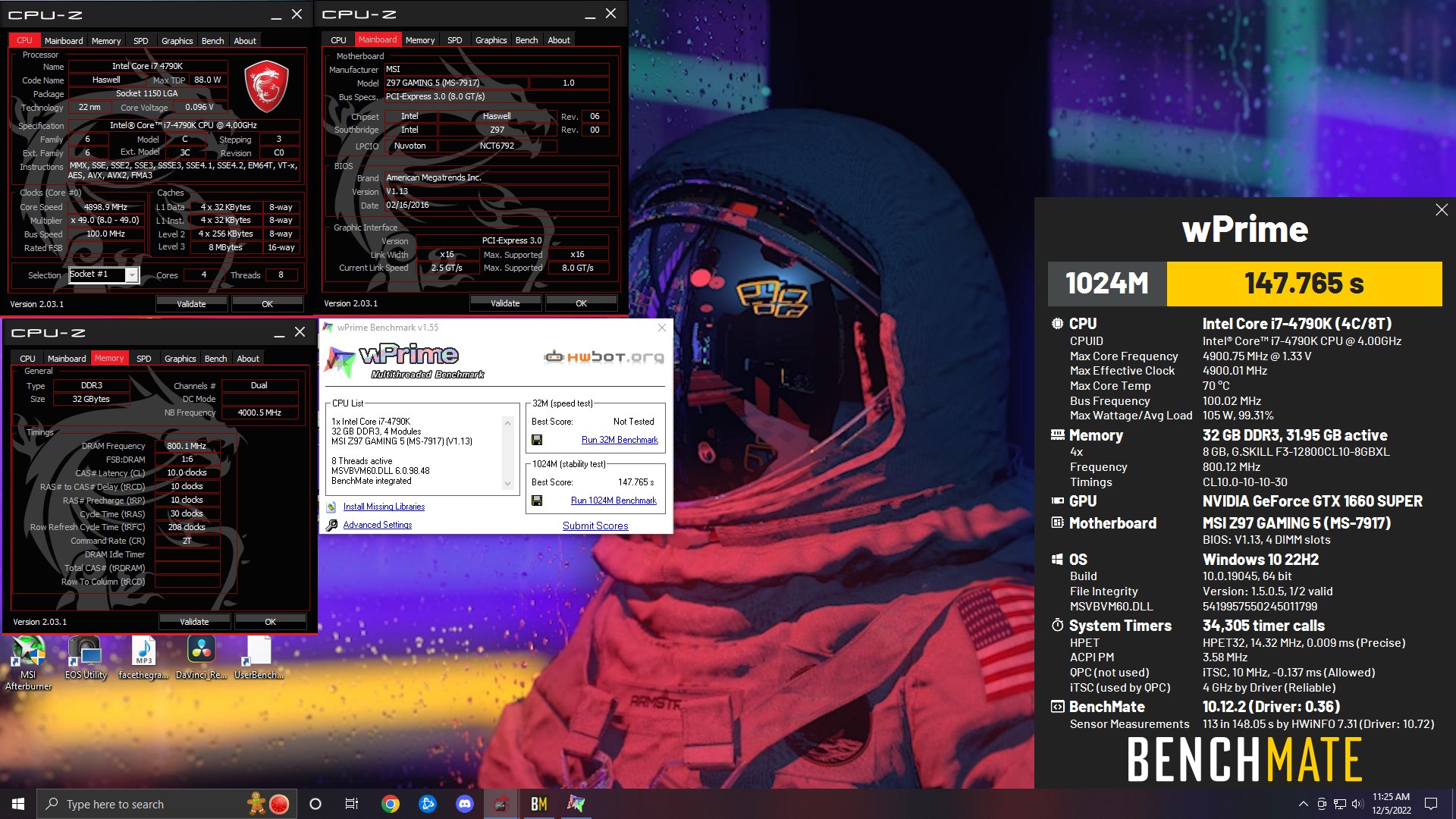Open EOS Utility desktop icon
Image resolution: width=1456 pixels, height=819 pixels.
pos(86,657)
